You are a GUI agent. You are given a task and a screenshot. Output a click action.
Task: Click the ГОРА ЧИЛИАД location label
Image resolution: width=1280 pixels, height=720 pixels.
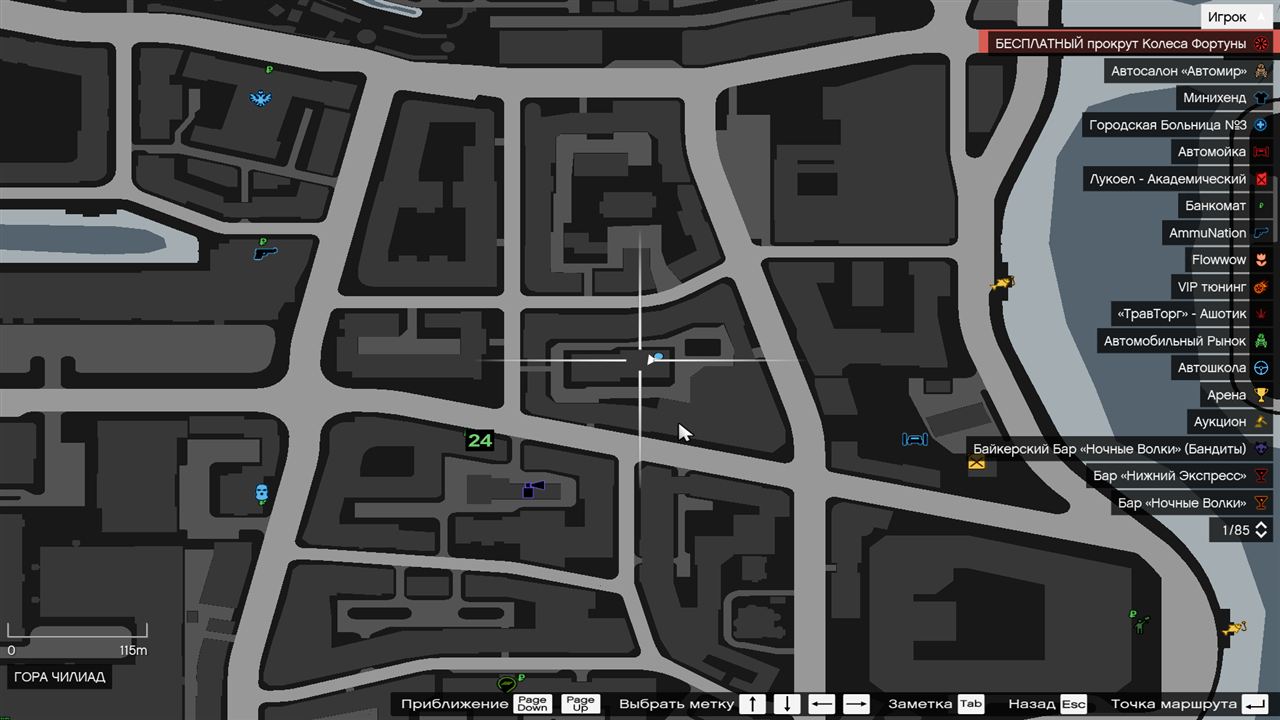tap(60, 677)
